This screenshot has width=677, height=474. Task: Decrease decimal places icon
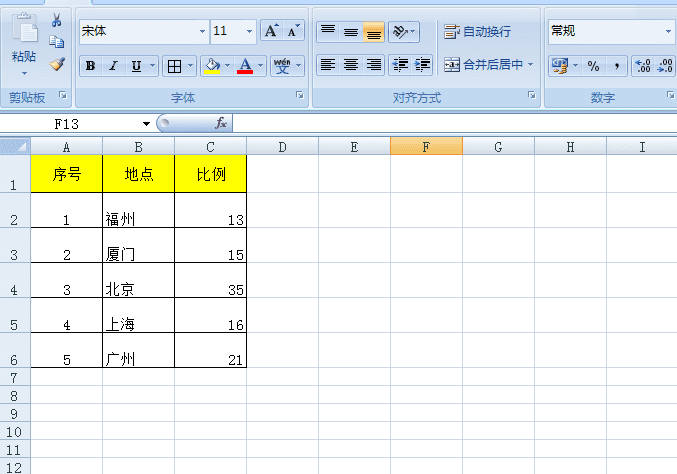coord(664,66)
